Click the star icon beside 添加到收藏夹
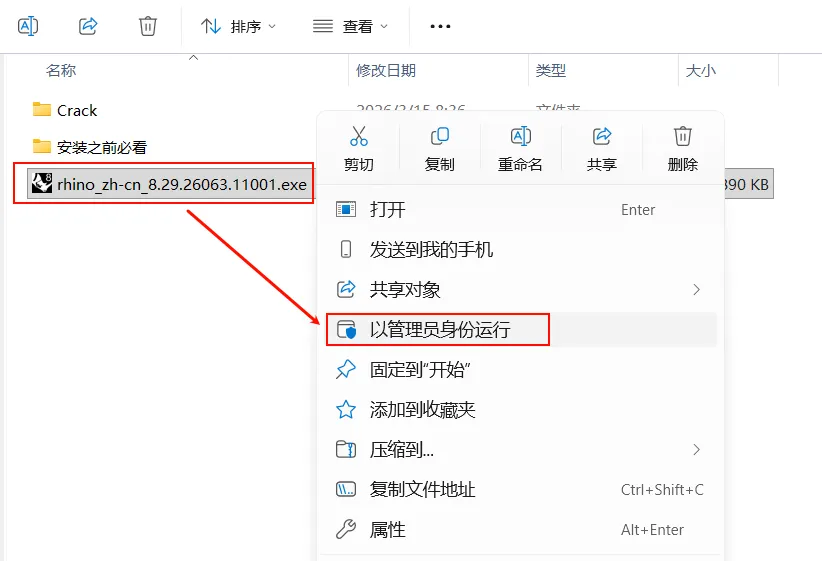The image size is (822, 561). pos(346,409)
